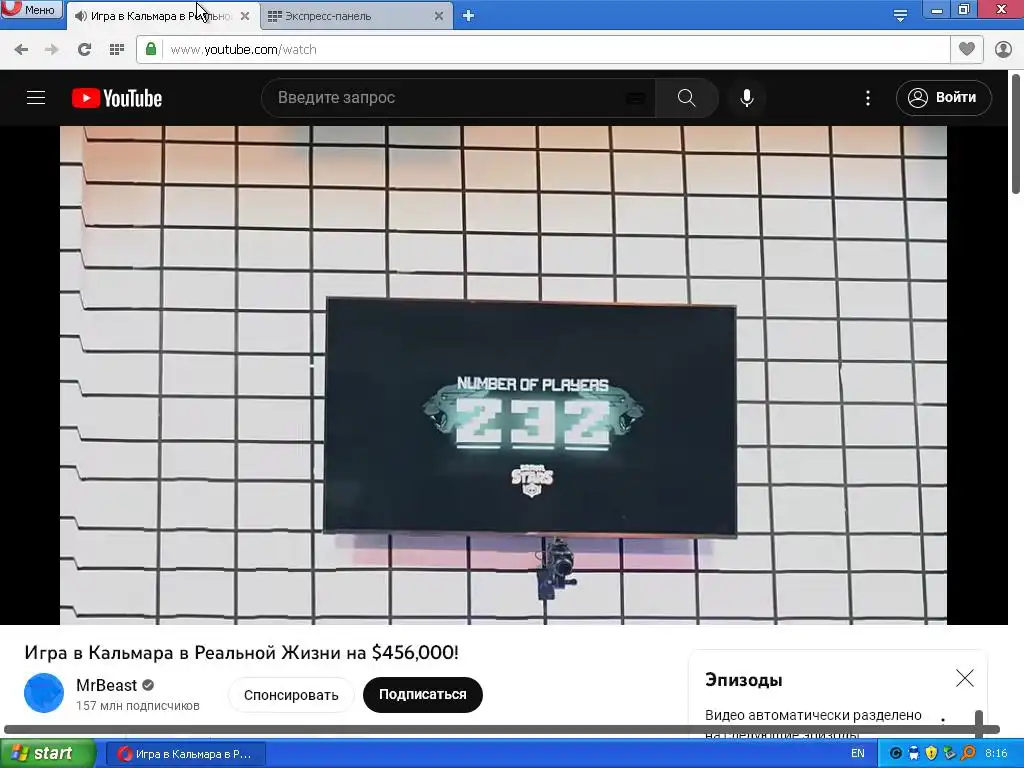1024x768 pixels.
Task: Click the green security padlock icon
Action: (151, 49)
